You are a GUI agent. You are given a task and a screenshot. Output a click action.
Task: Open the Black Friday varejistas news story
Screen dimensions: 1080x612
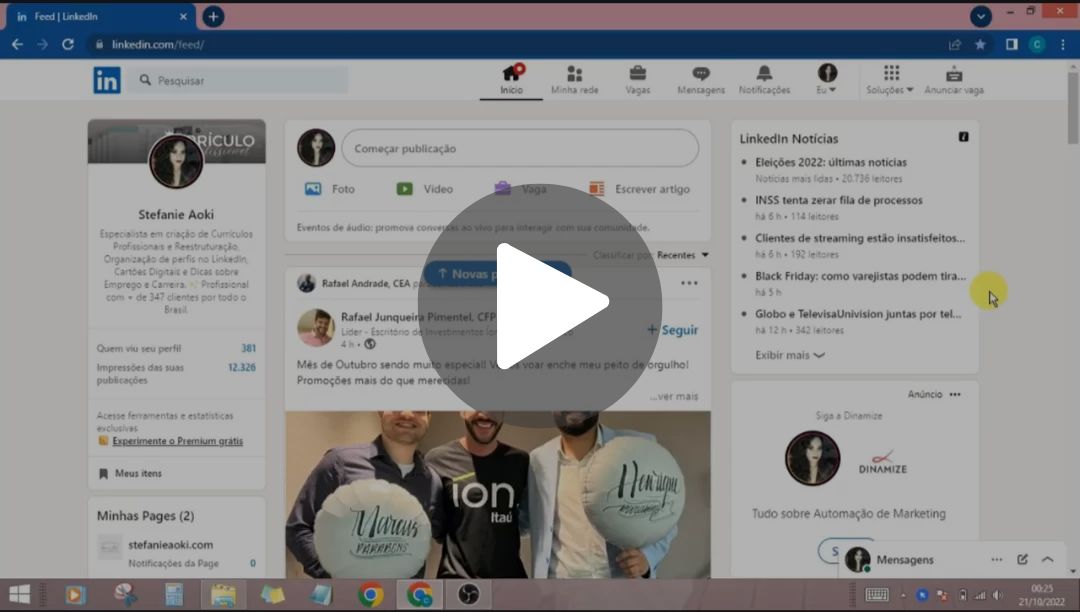pyautogui.click(x=860, y=276)
